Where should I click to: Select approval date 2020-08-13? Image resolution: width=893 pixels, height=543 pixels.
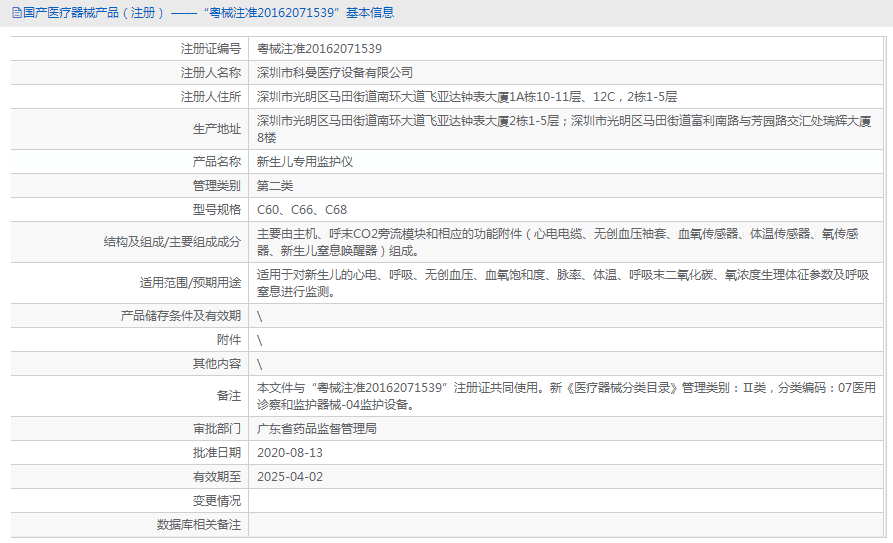(x=290, y=452)
